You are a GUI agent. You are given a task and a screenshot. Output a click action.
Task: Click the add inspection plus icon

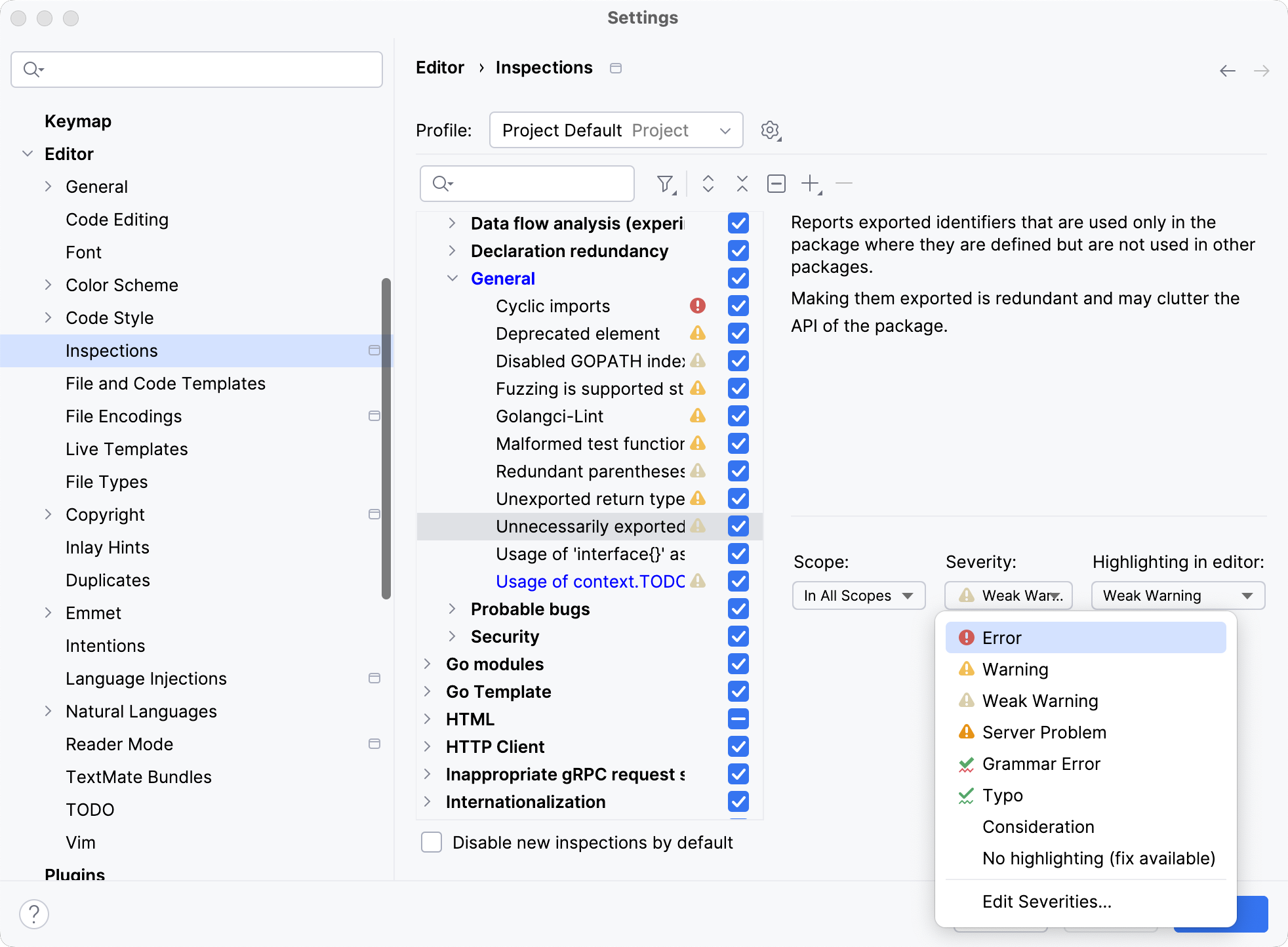point(811,184)
